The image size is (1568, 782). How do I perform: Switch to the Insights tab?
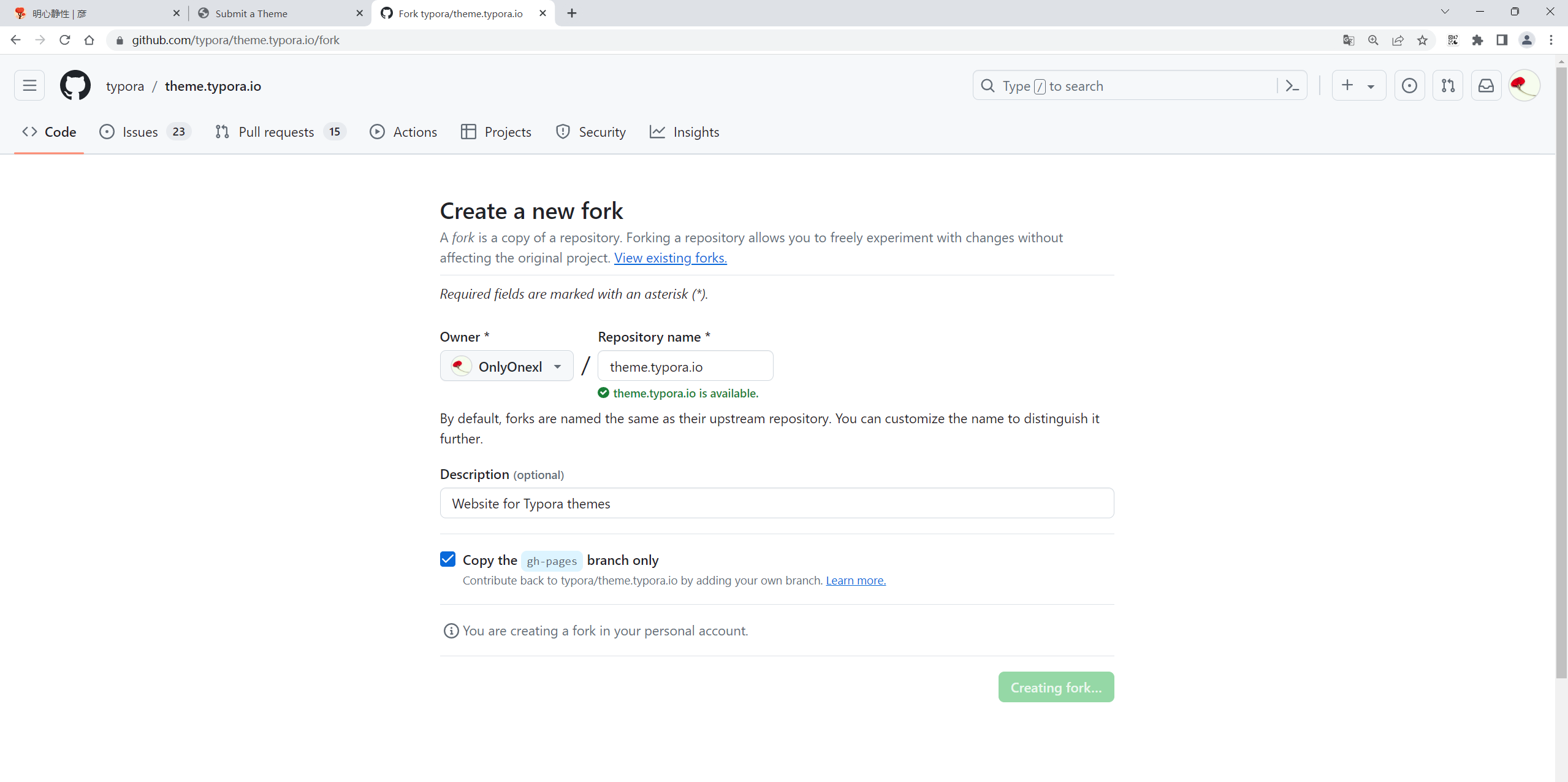coord(685,132)
